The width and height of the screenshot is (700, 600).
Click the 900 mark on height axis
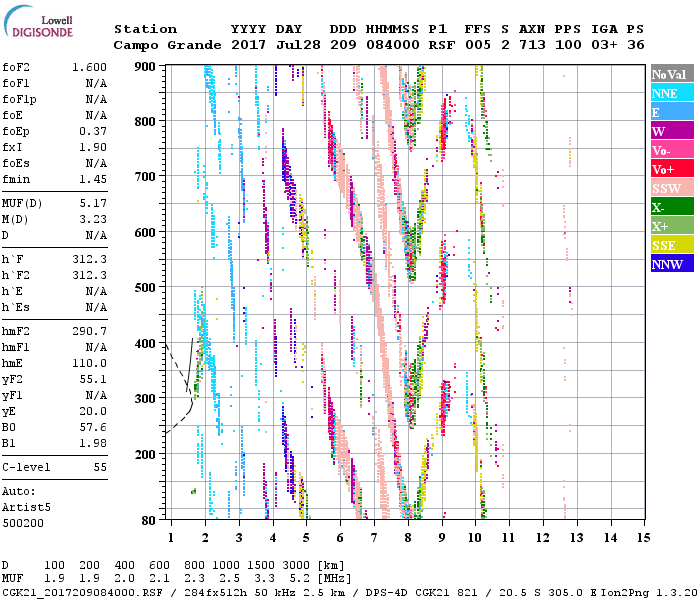pos(146,67)
